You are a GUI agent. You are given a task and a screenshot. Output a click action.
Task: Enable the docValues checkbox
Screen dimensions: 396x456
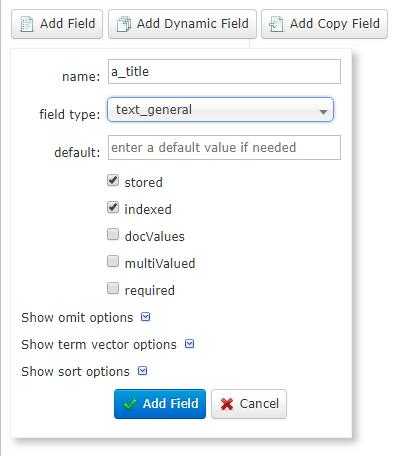[x=113, y=234]
